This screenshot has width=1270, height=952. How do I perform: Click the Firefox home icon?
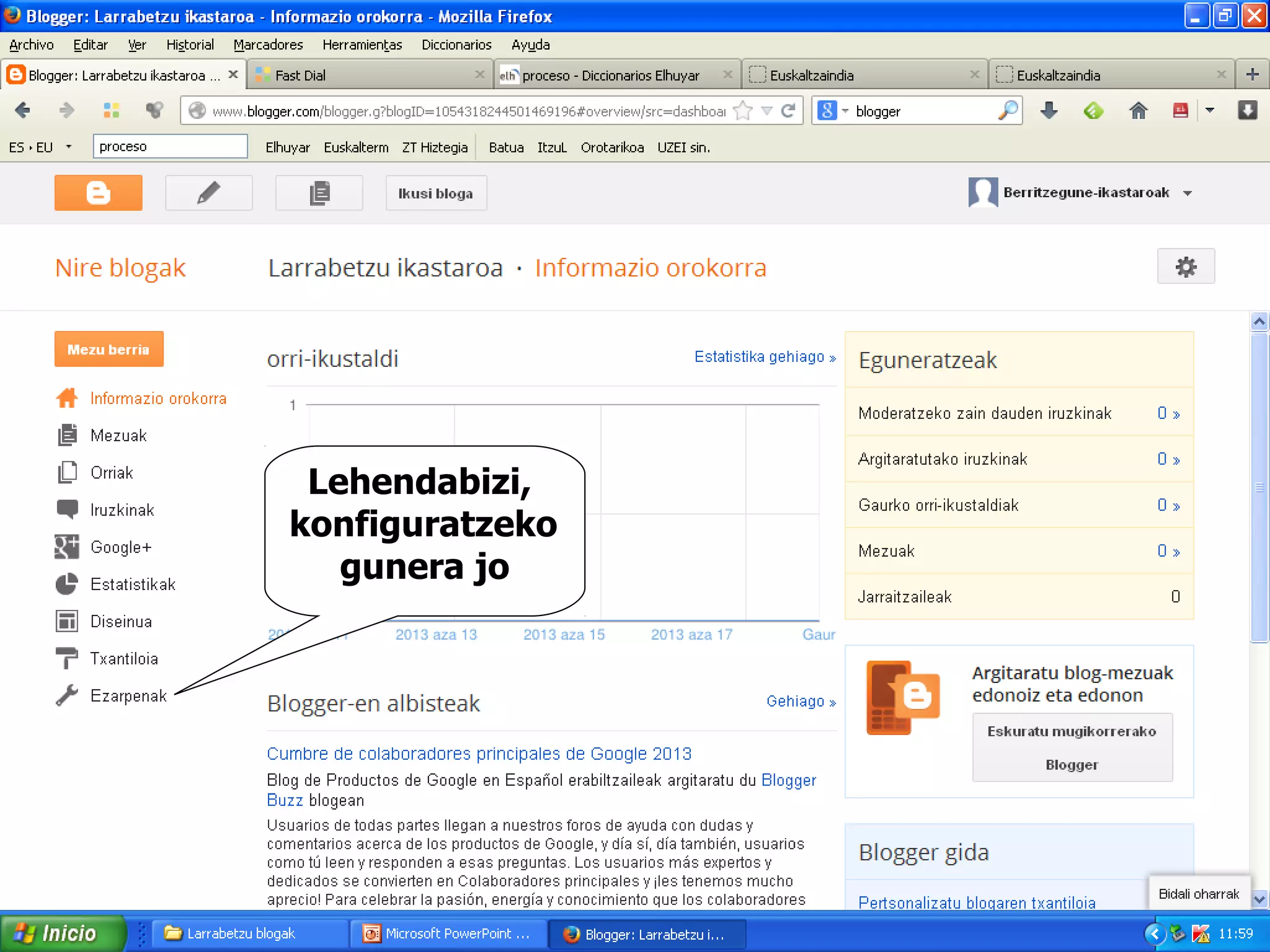coord(1138,111)
